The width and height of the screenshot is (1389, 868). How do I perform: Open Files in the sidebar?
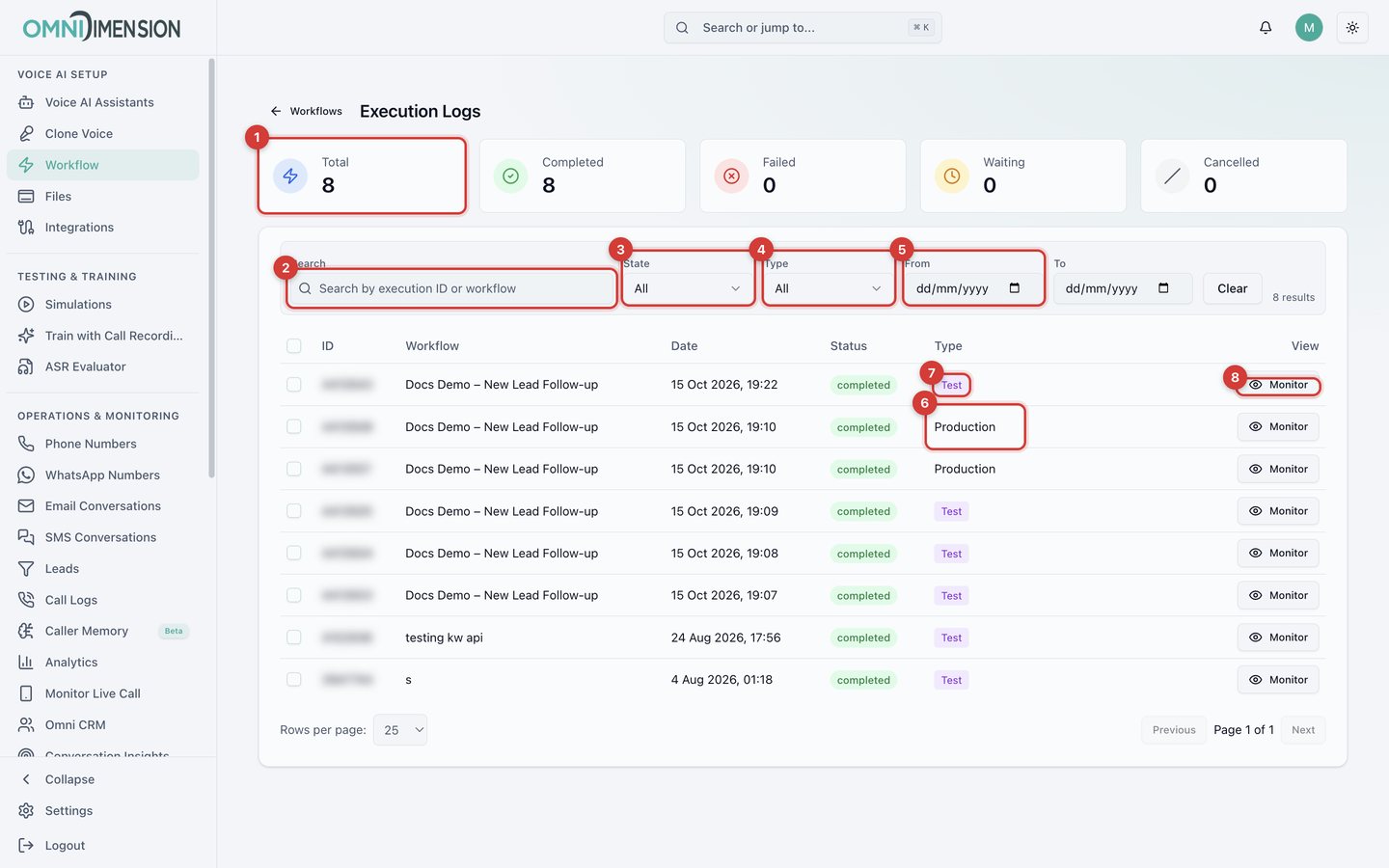click(102, 197)
